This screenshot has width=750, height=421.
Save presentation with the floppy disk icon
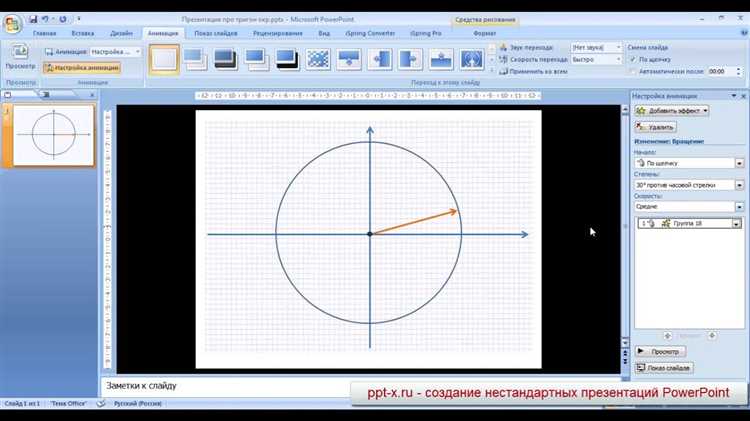pyautogui.click(x=33, y=20)
